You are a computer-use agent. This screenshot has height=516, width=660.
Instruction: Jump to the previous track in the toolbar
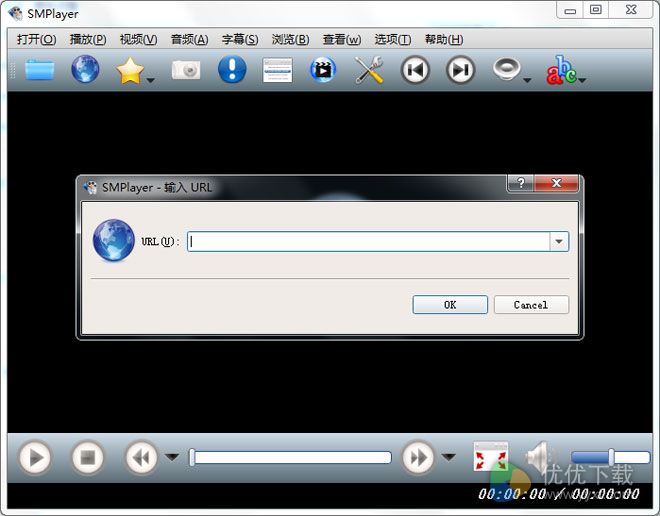[415, 70]
